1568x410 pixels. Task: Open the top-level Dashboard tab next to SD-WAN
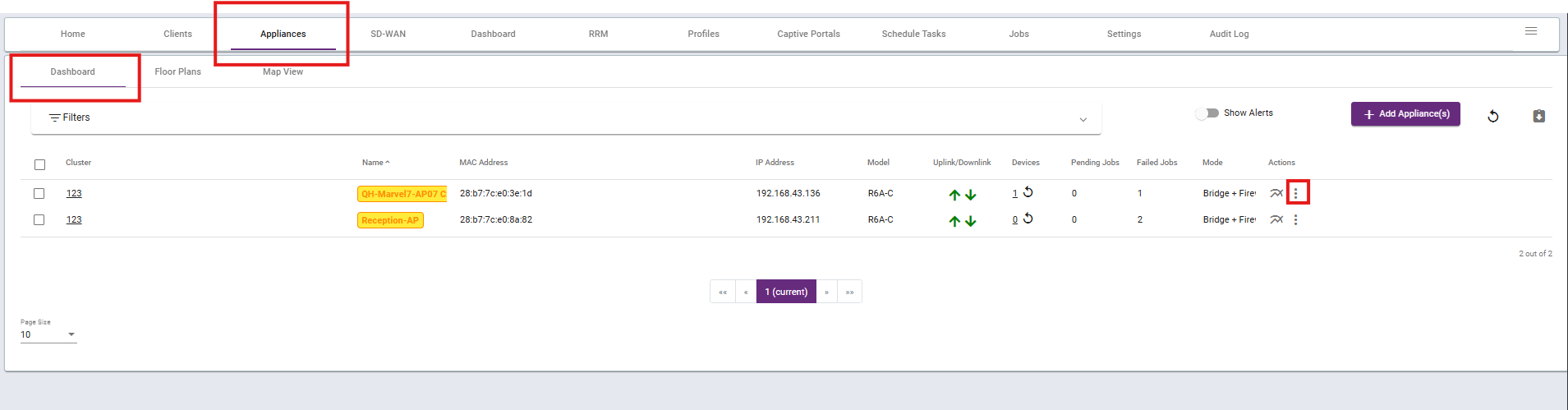point(494,34)
